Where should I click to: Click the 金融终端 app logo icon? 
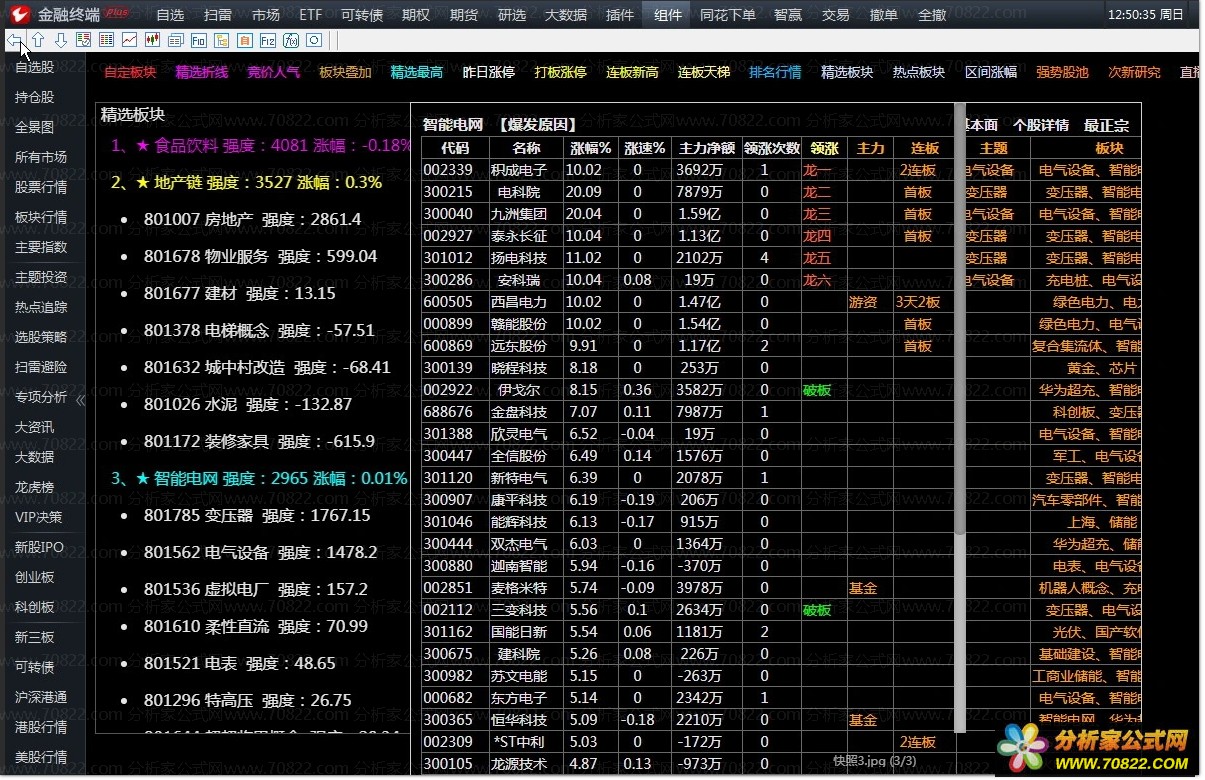[19, 14]
